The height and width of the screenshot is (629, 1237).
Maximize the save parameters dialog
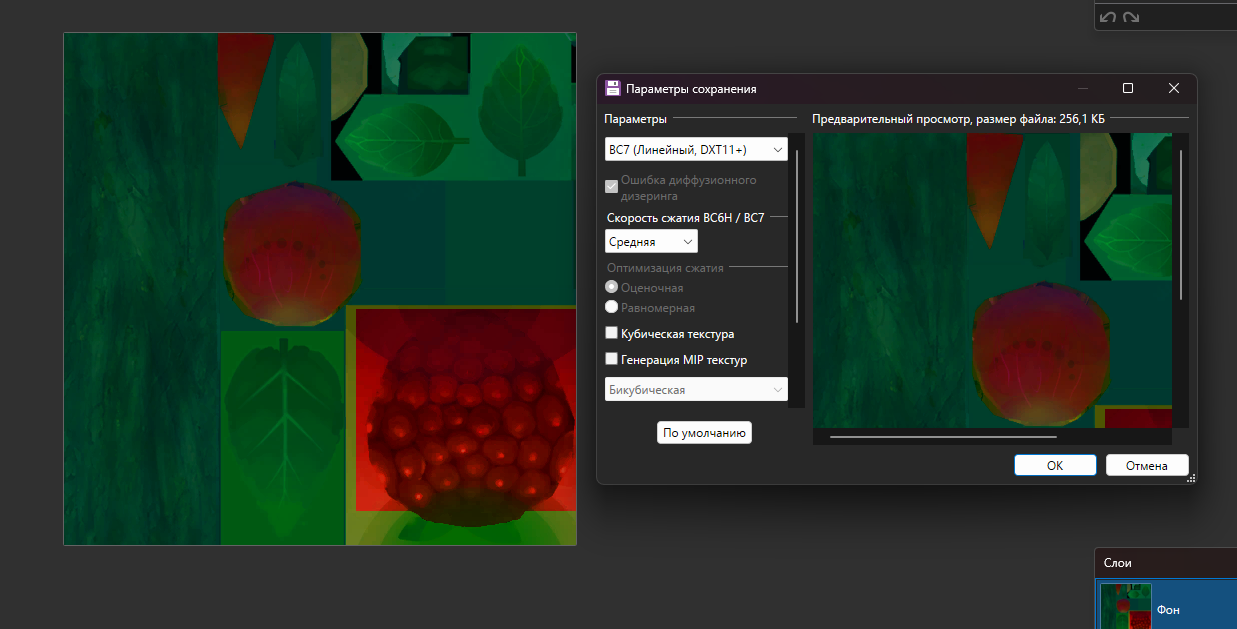tap(1128, 88)
